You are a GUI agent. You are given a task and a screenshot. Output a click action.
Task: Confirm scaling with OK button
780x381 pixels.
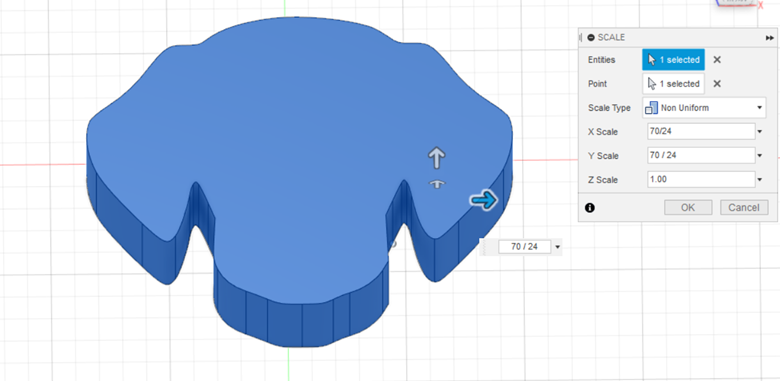[x=688, y=207]
